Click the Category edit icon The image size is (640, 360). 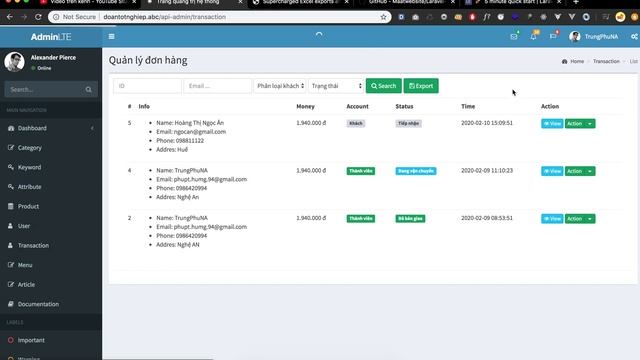(11, 148)
